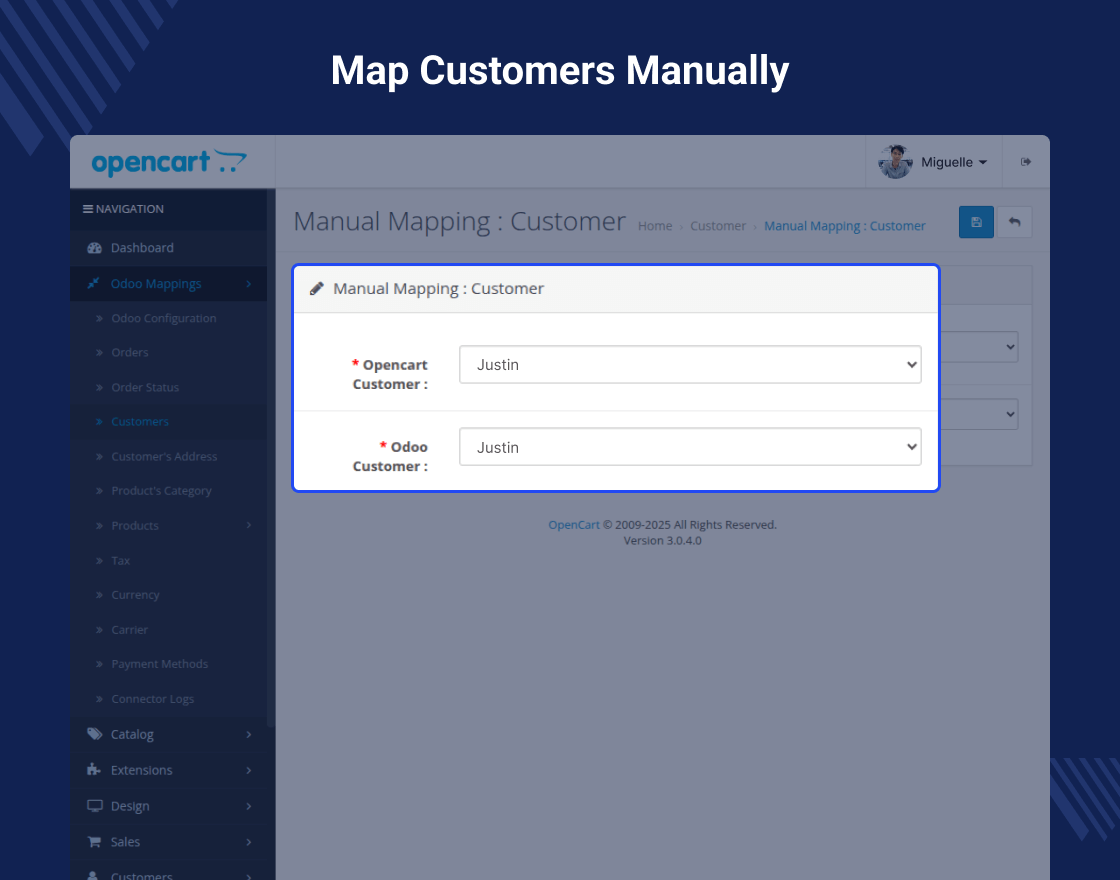Click the logout icon in header

(x=1026, y=162)
